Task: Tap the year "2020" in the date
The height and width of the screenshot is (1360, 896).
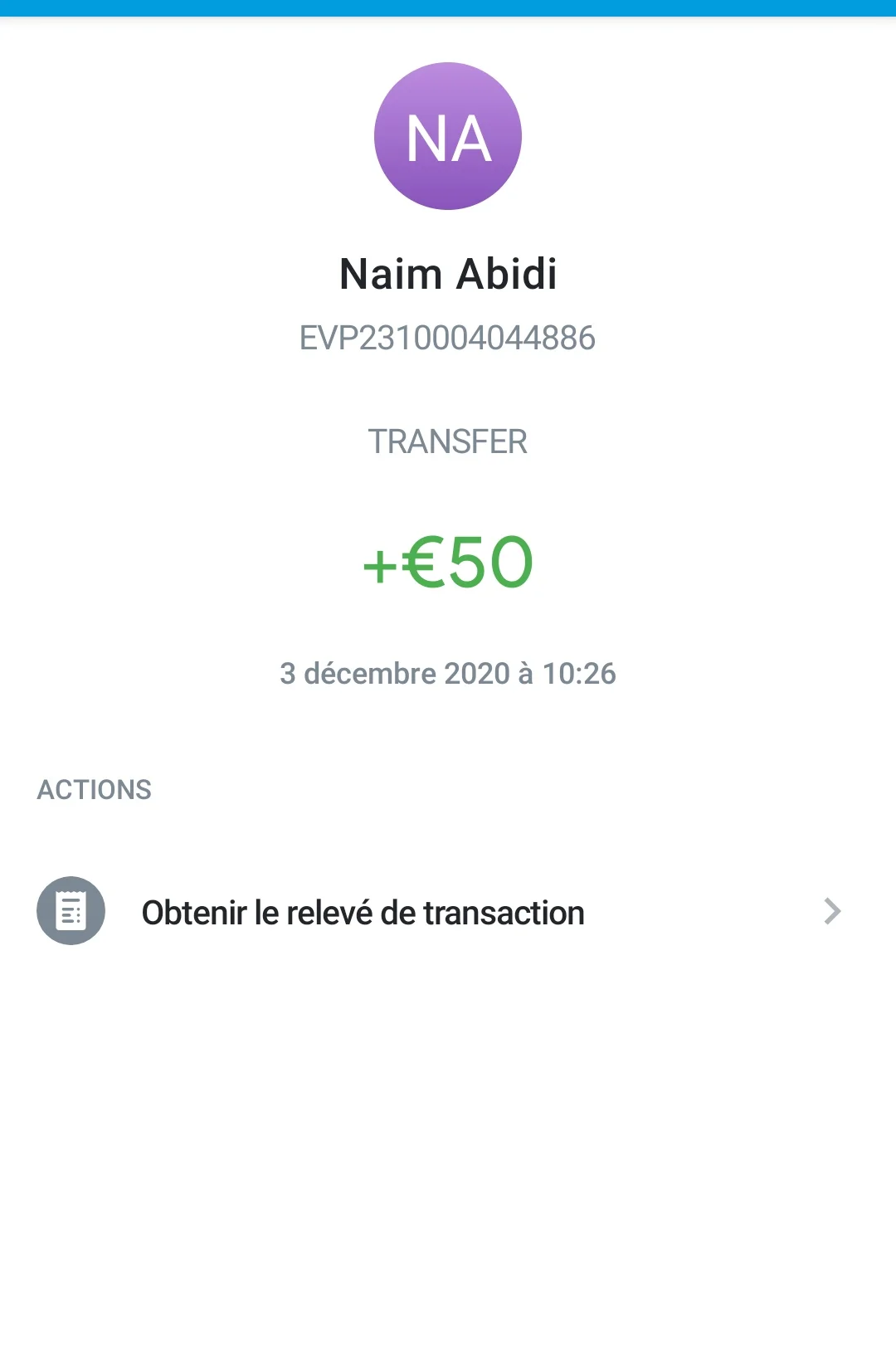Action: point(477,674)
